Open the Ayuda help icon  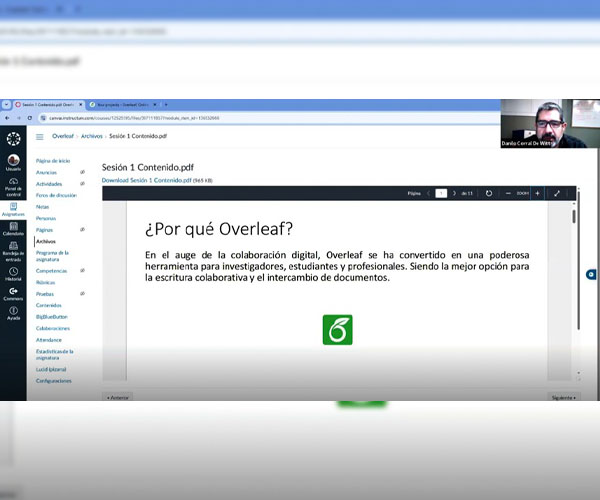pyautogui.click(x=13, y=310)
